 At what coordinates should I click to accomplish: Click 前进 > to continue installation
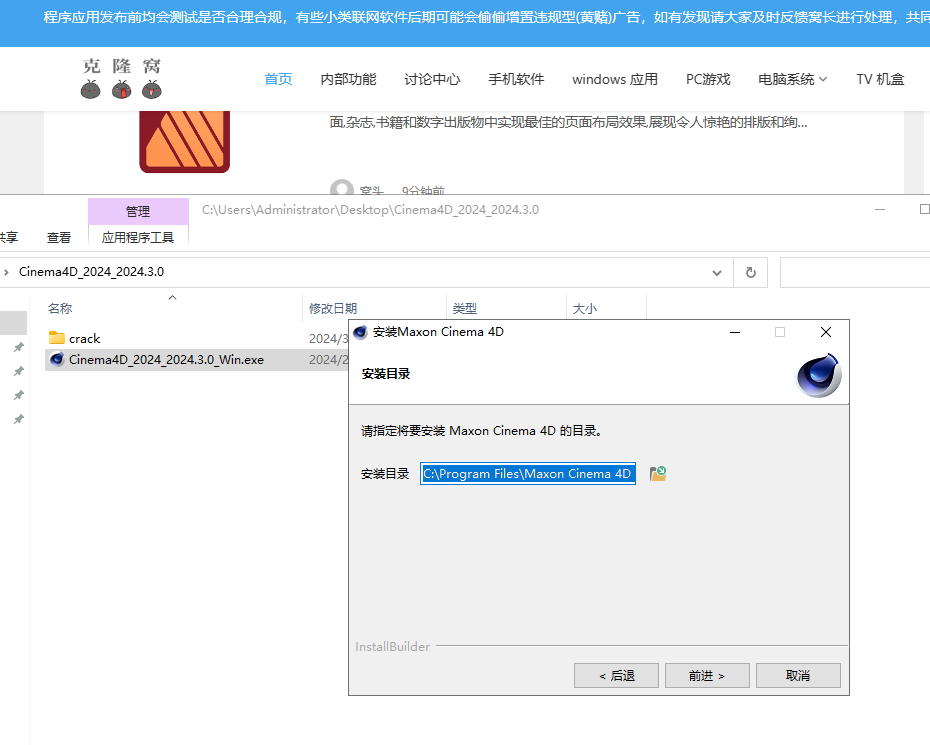pyautogui.click(x=707, y=676)
